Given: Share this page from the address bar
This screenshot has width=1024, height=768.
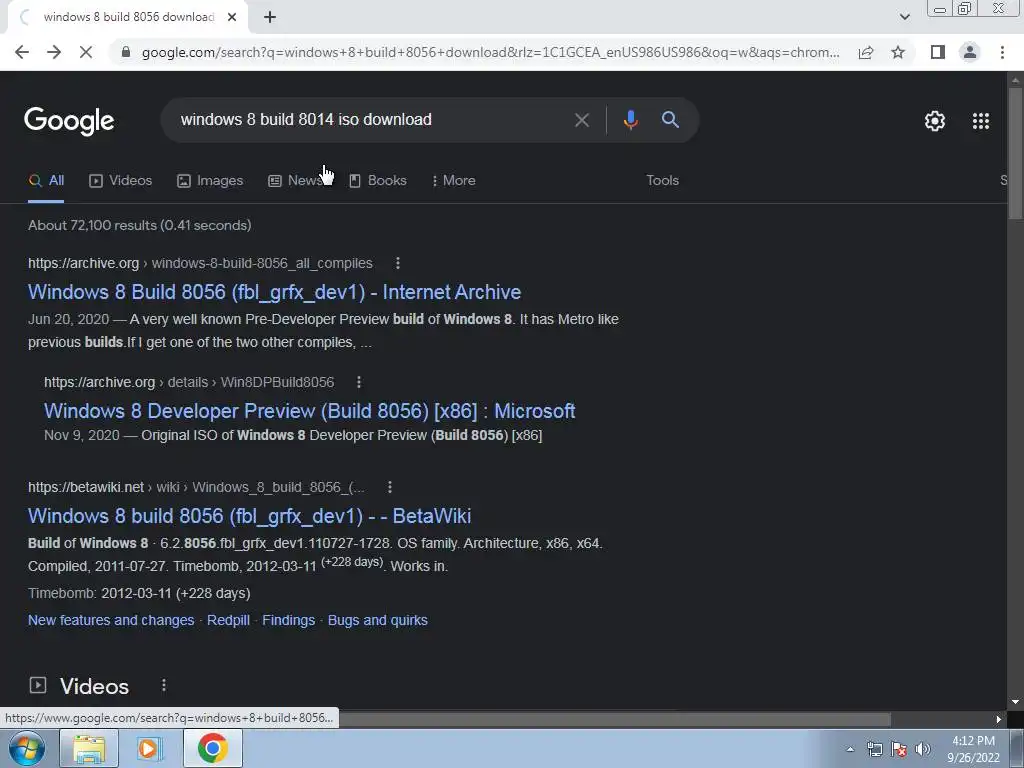Looking at the screenshot, I should coord(866,52).
